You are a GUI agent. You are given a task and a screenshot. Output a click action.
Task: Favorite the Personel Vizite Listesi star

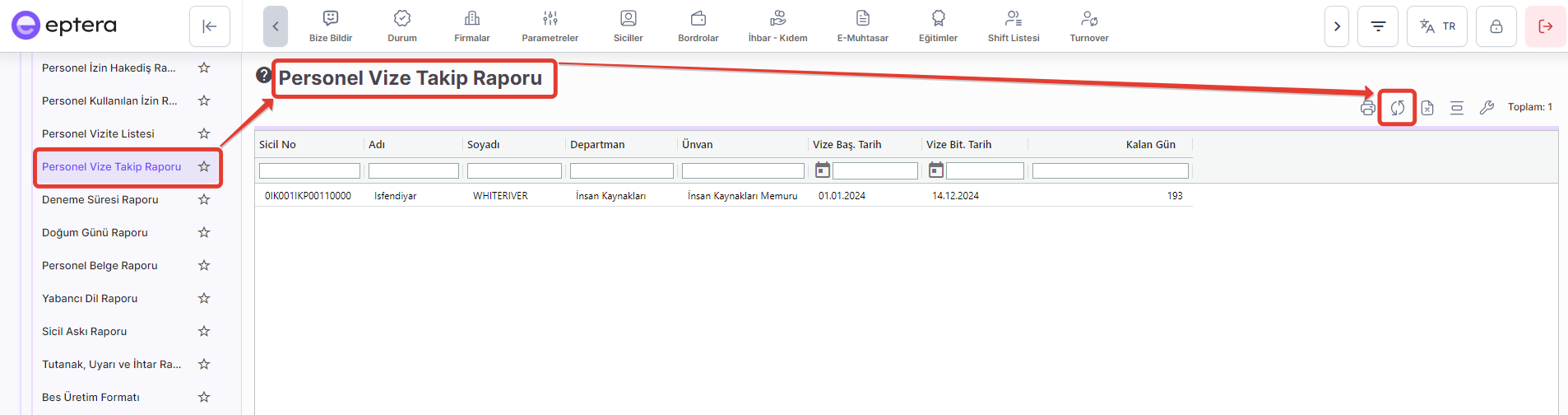[x=204, y=133]
